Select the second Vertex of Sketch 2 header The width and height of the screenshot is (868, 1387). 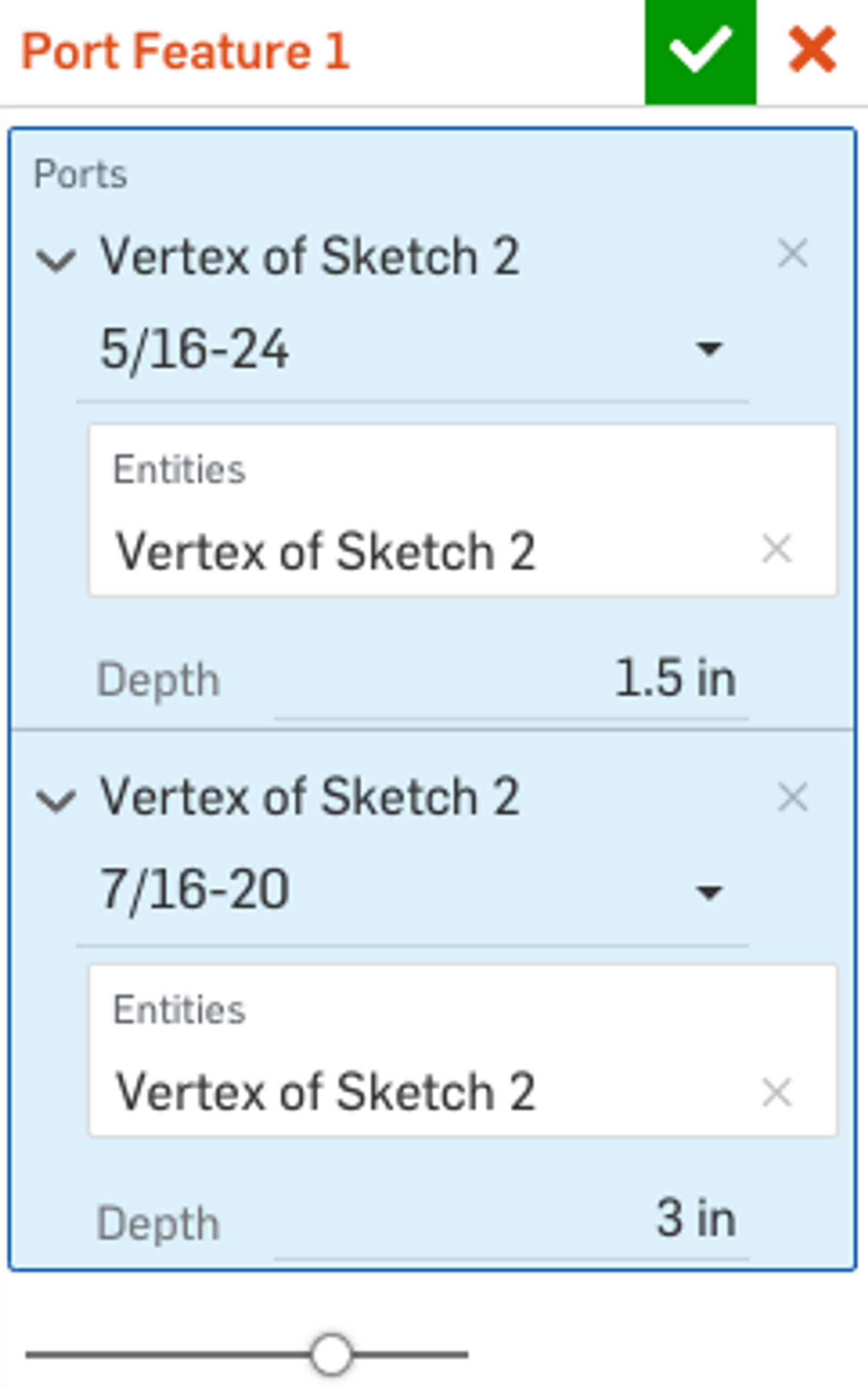310,797
